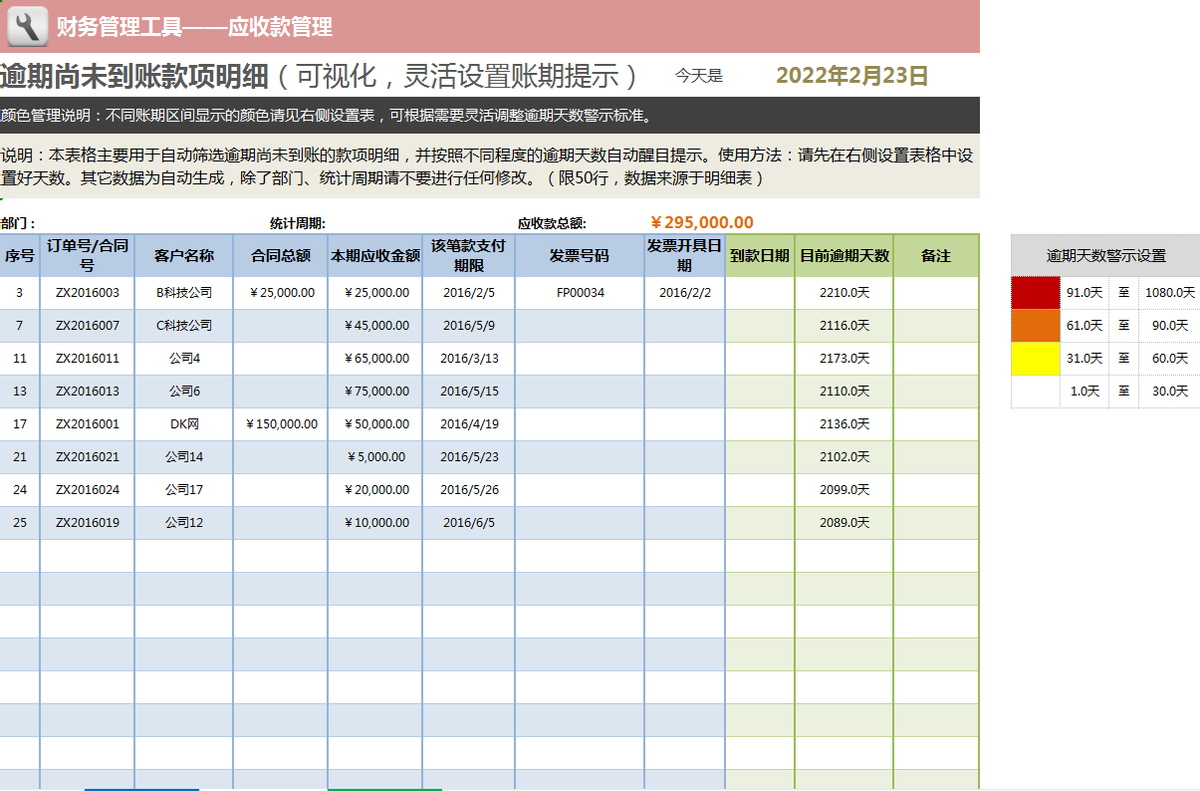The image size is (1200, 791).
Task: Select the red warning color swatch
Action: 1036,292
